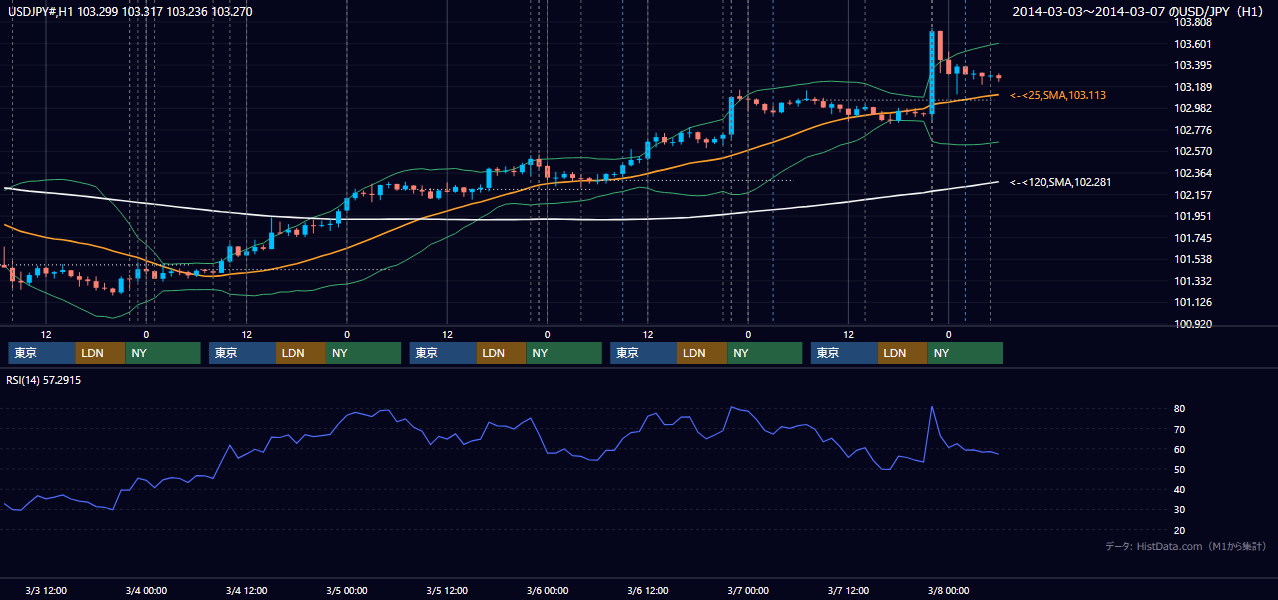1278x600 pixels.
Task: Click the 102.570 price axis label
Action: click(x=1192, y=152)
